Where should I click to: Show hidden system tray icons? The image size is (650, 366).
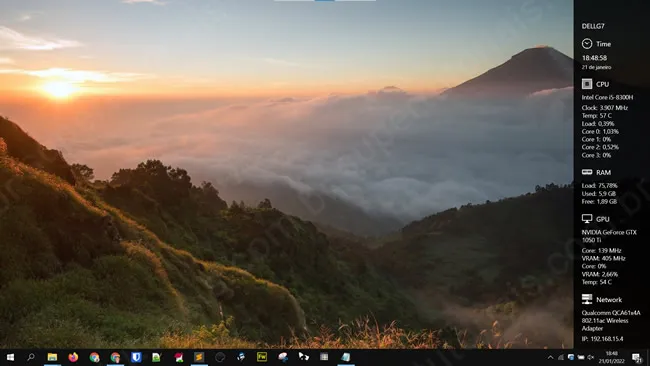coord(551,357)
